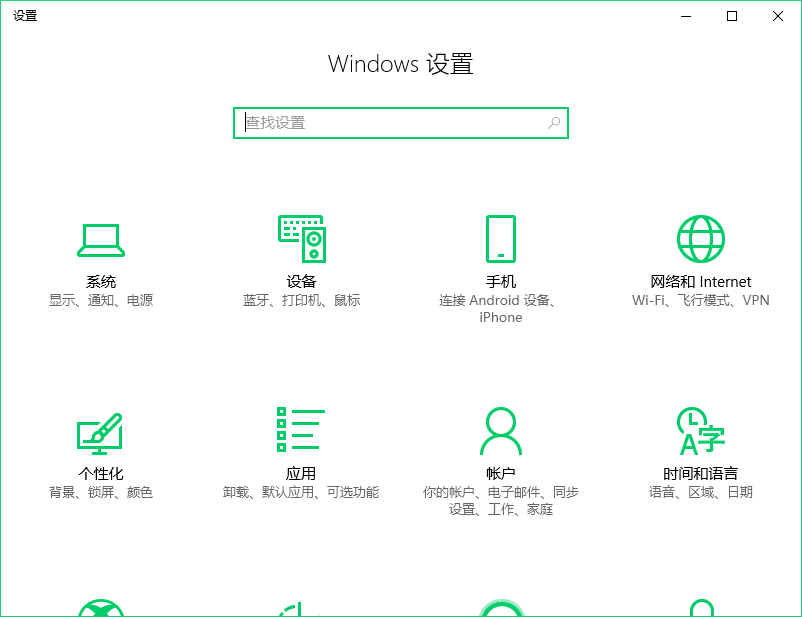Open the 网络和 Internet globe icon
802x617 pixels.
(x=700, y=238)
